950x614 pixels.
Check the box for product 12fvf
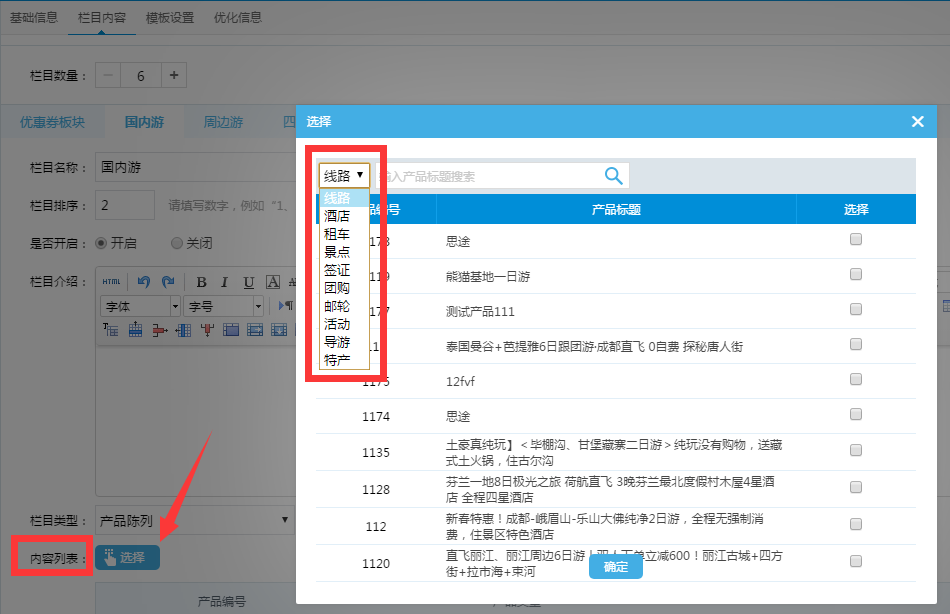coord(855,380)
